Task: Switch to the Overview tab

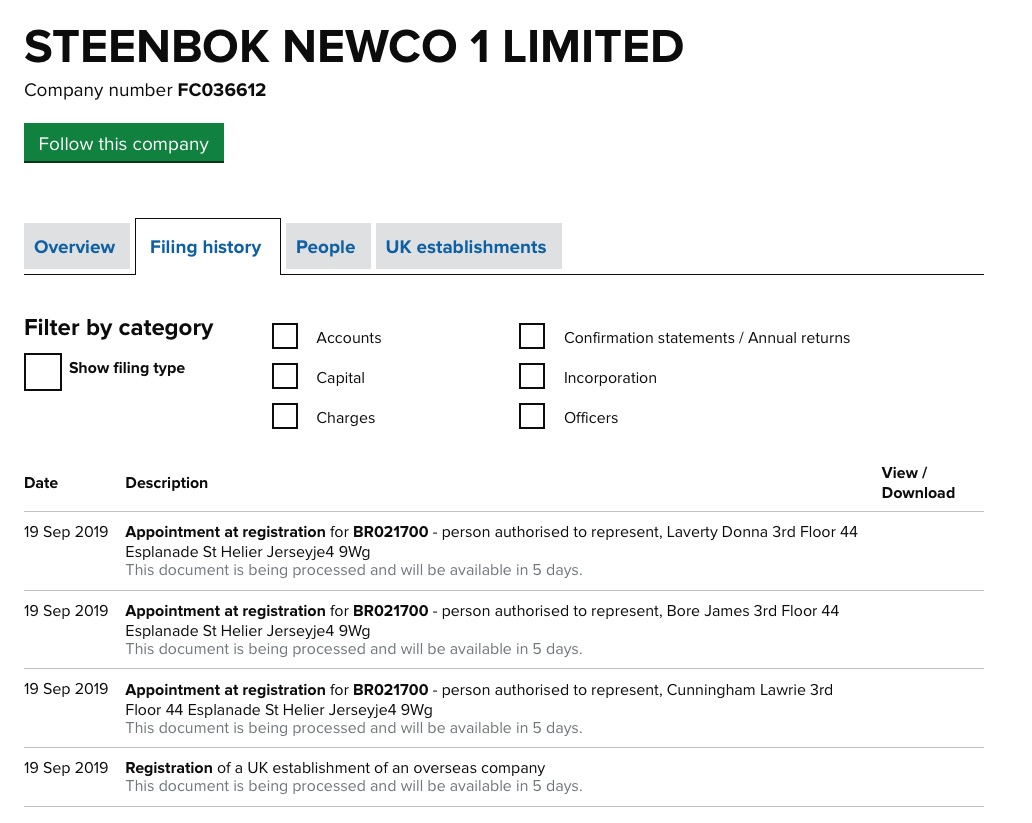Action: [x=75, y=247]
